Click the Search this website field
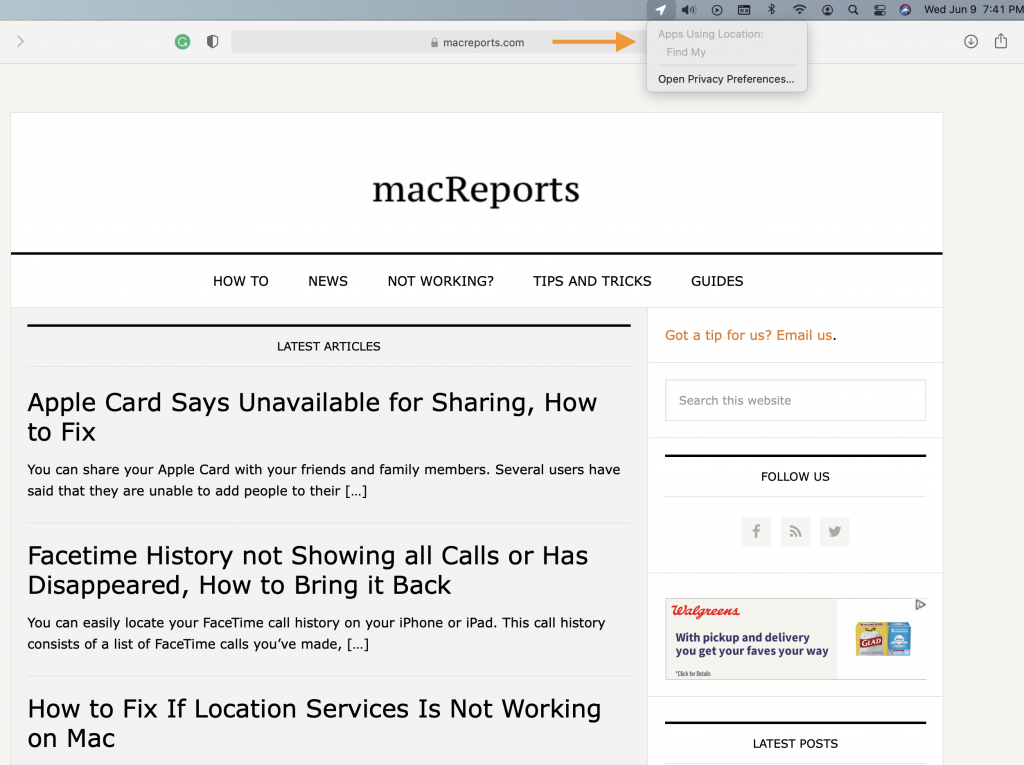The height and width of the screenshot is (765, 1024). (x=795, y=400)
